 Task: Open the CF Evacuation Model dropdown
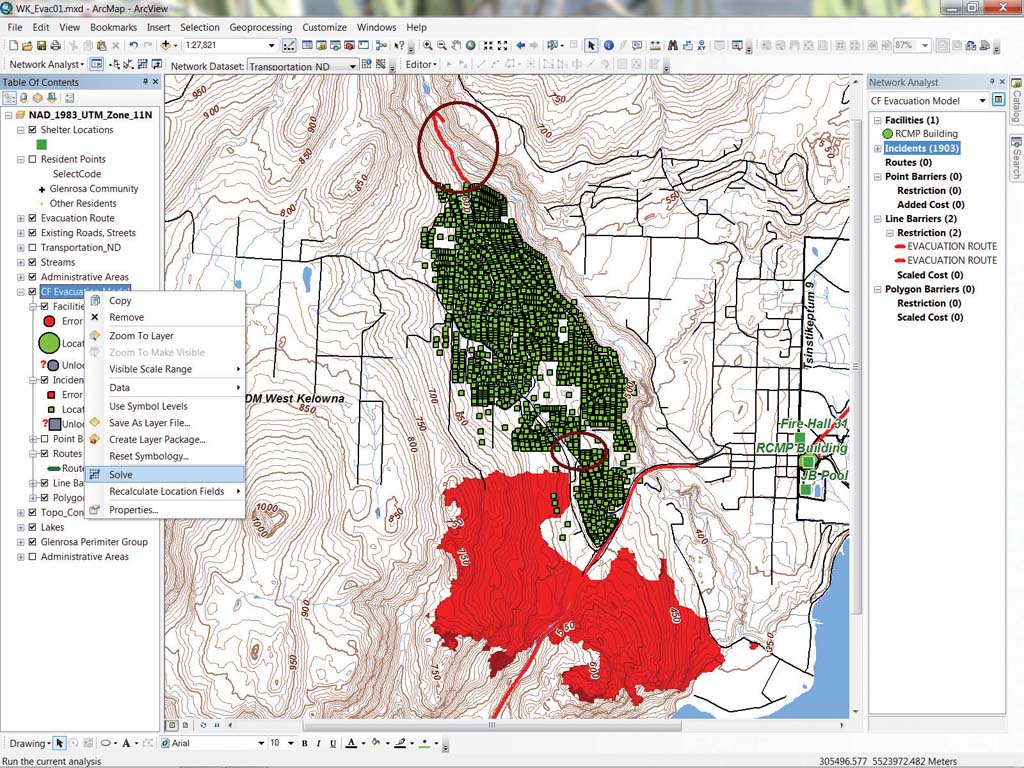tap(982, 101)
